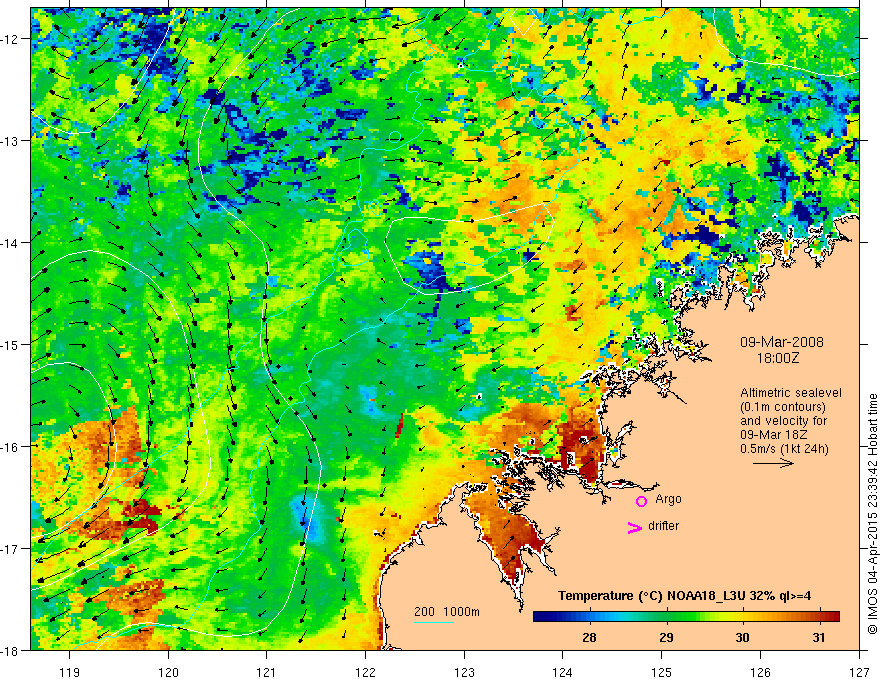Click the magenta Argo circle legend symbol
The width and height of the screenshot is (880, 680).
[641, 501]
